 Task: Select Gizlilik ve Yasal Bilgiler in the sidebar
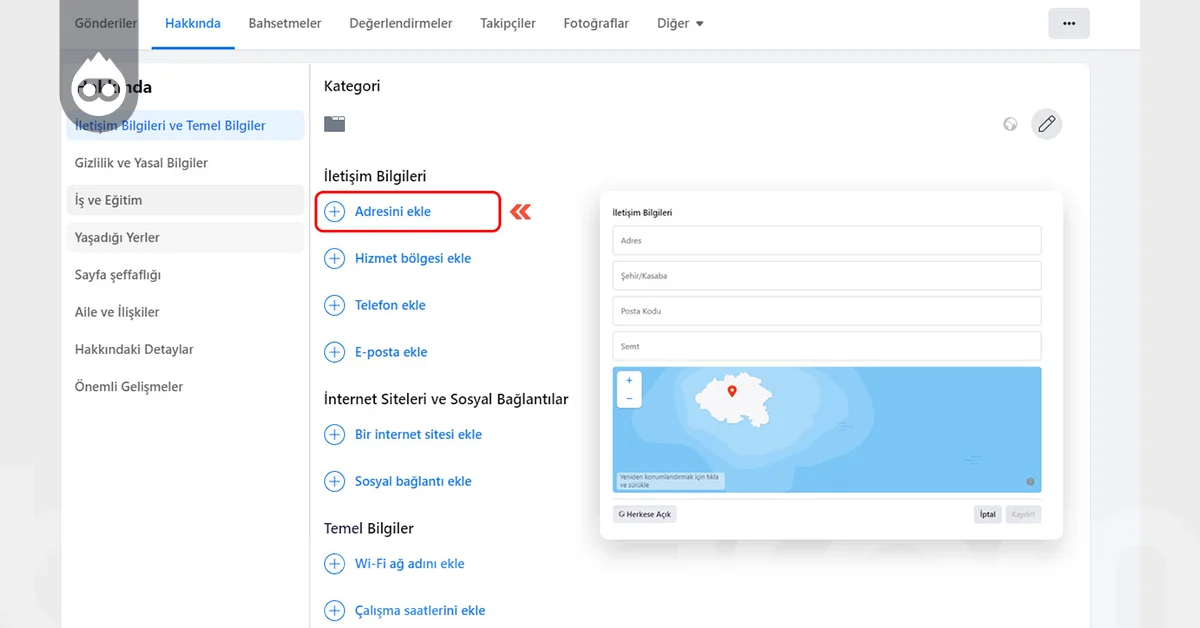[x=141, y=162]
